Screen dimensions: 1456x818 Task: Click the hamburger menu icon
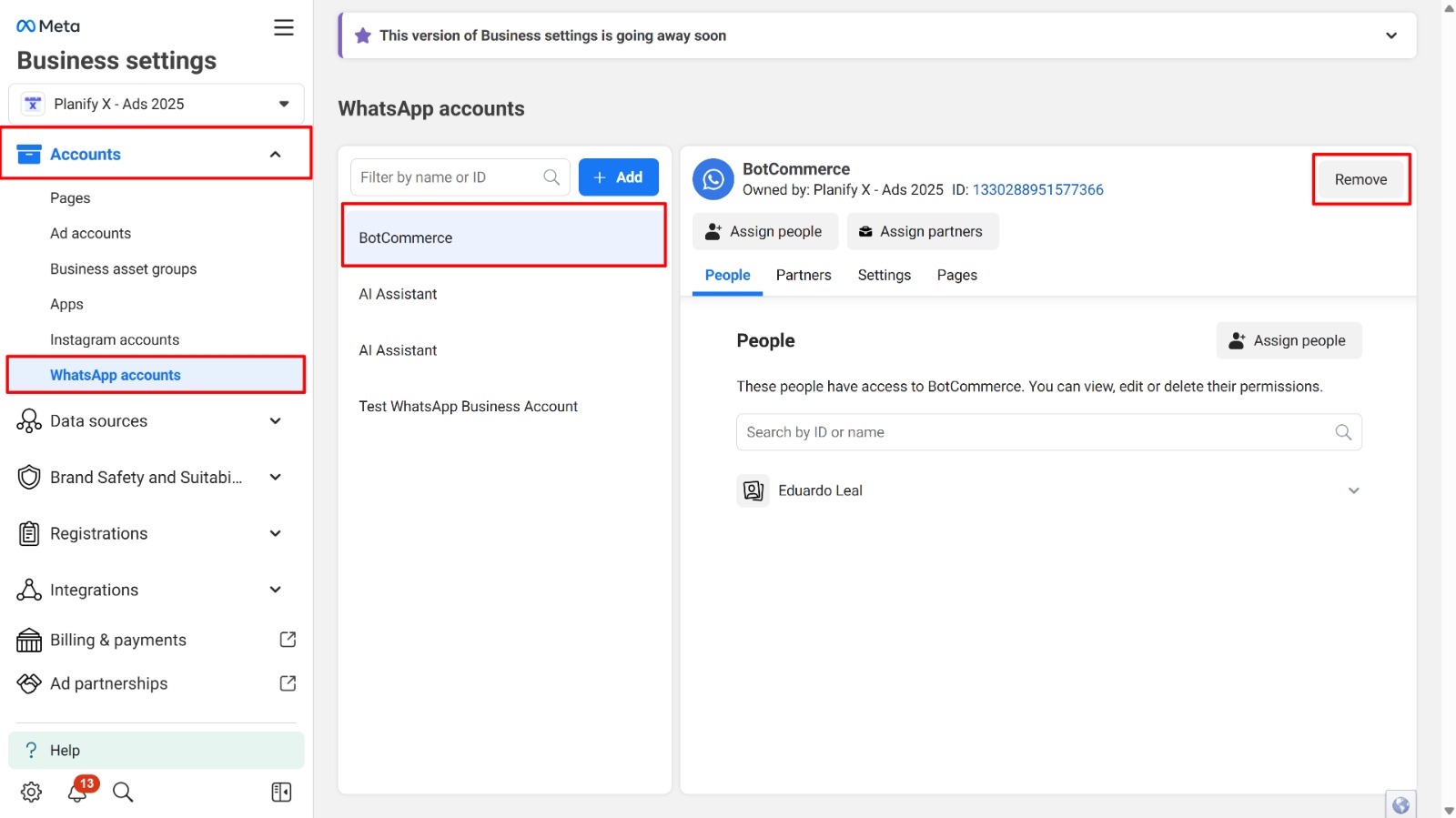click(284, 27)
